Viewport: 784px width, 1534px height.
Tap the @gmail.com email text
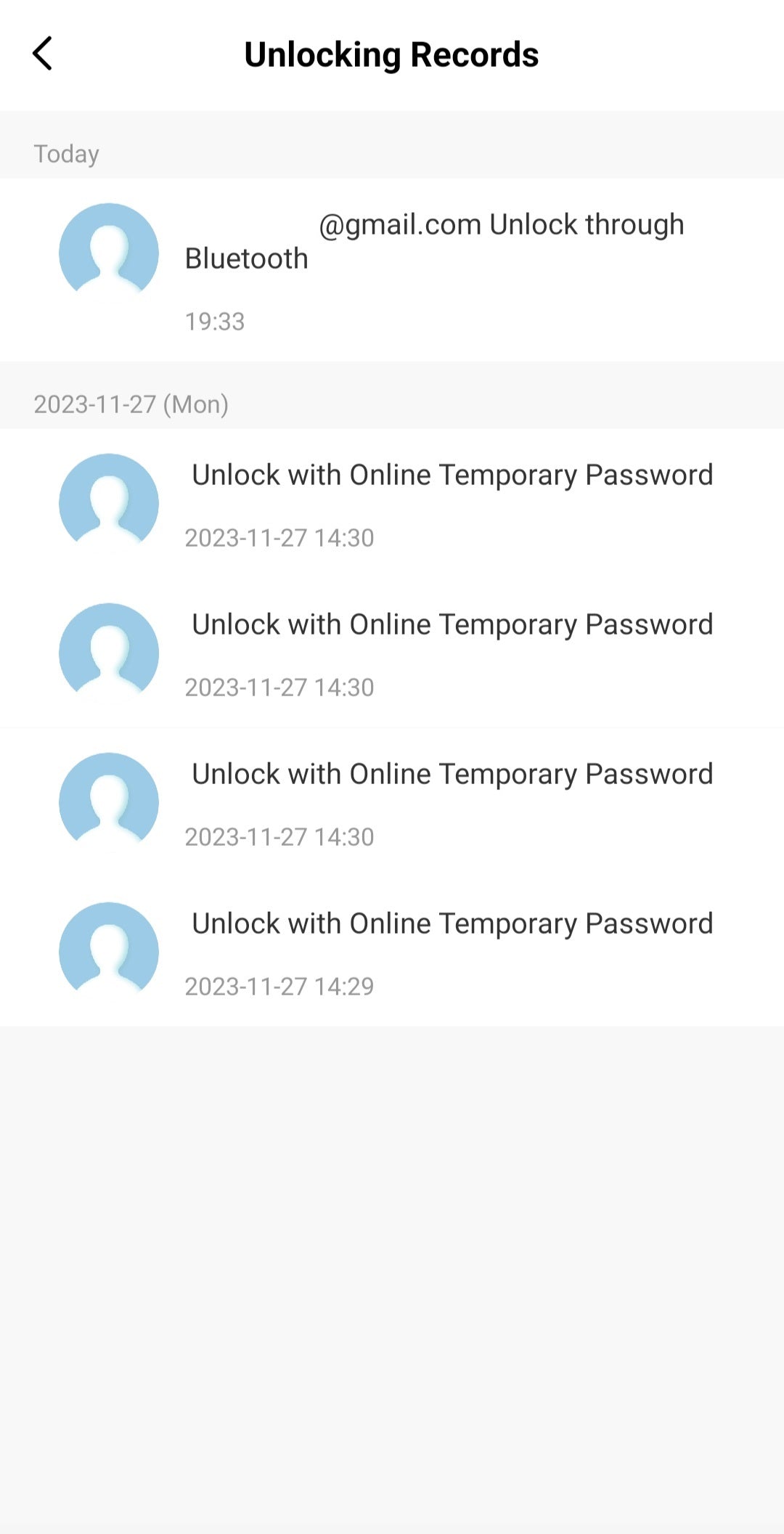pos(400,225)
